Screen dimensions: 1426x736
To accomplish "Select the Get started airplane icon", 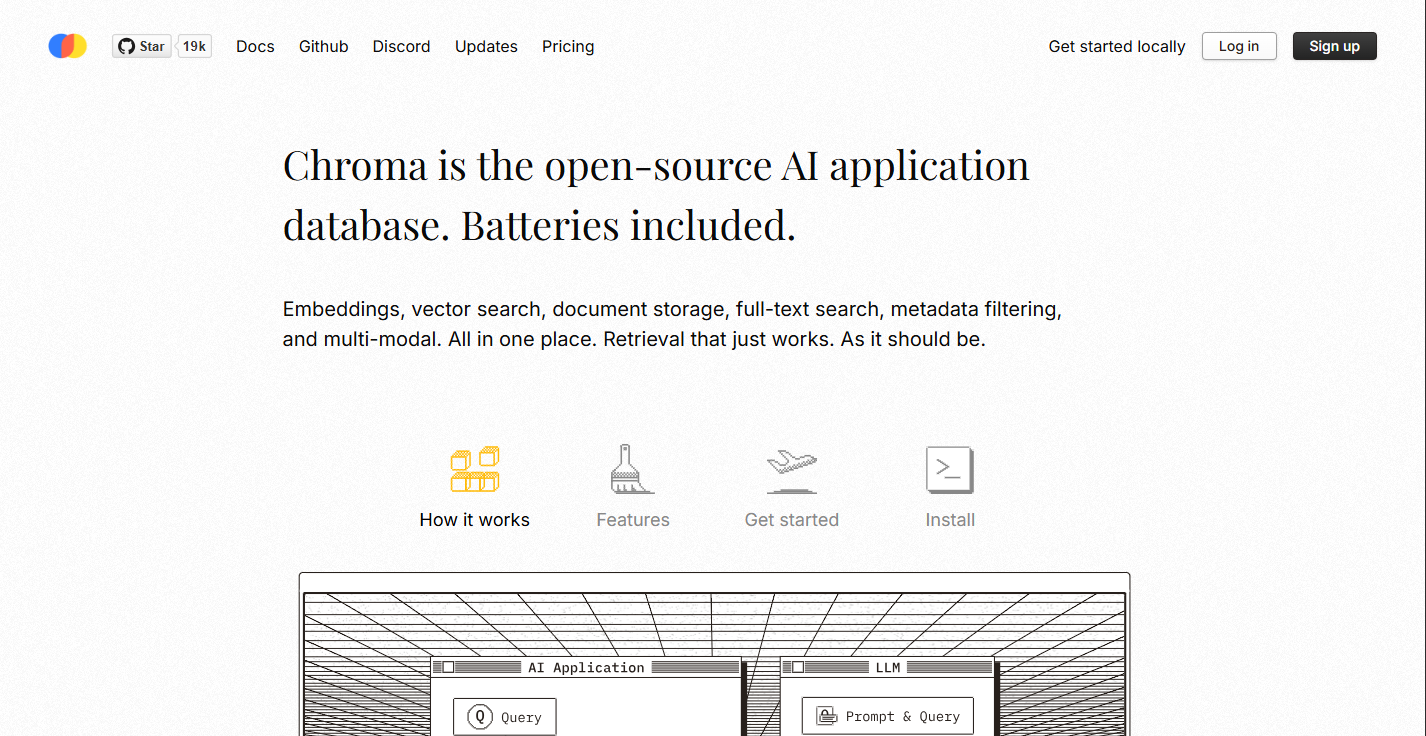I will [x=792, y=470].
